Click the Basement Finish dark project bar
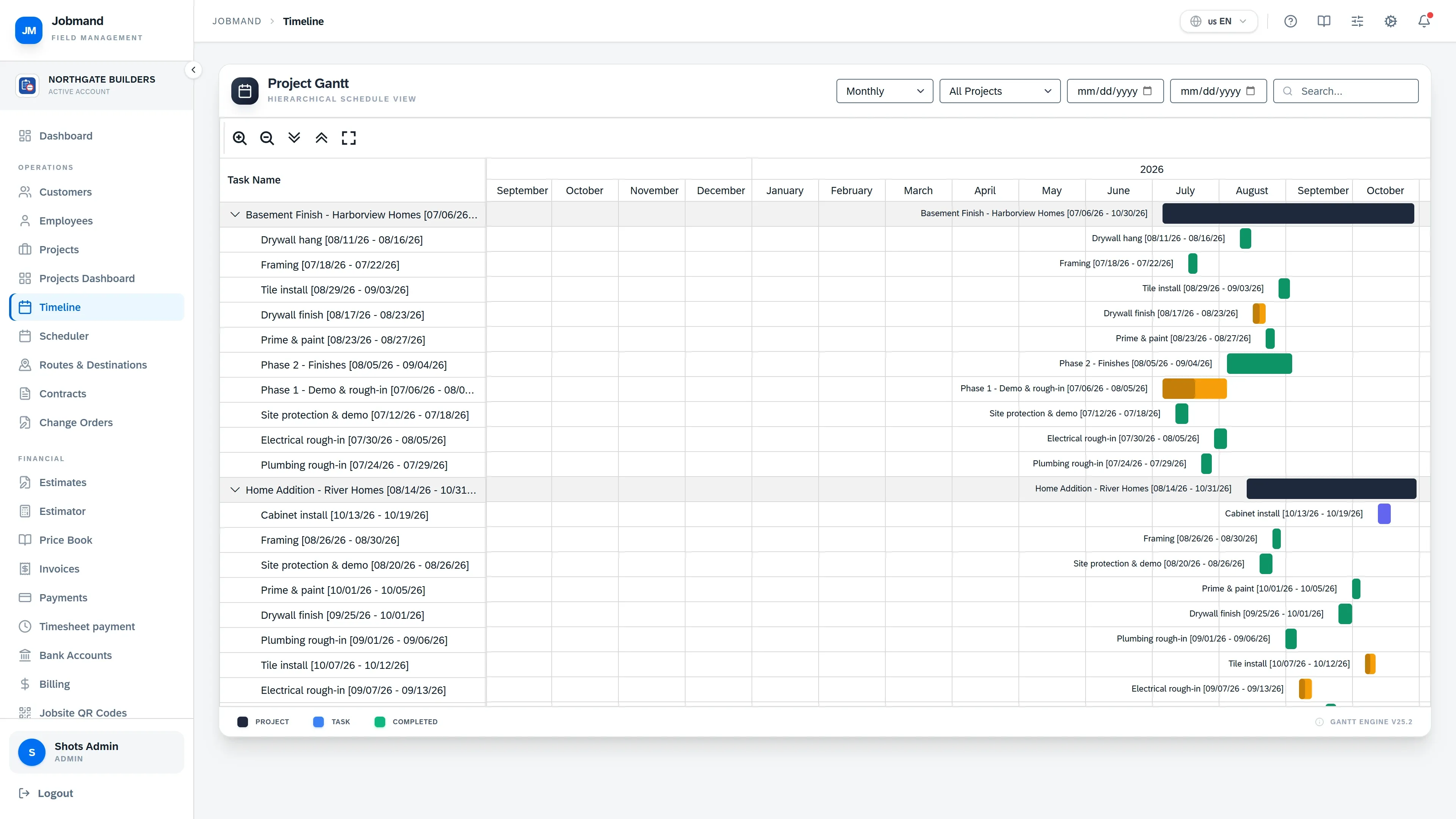1456x819 pixels. pos(1288,213)
